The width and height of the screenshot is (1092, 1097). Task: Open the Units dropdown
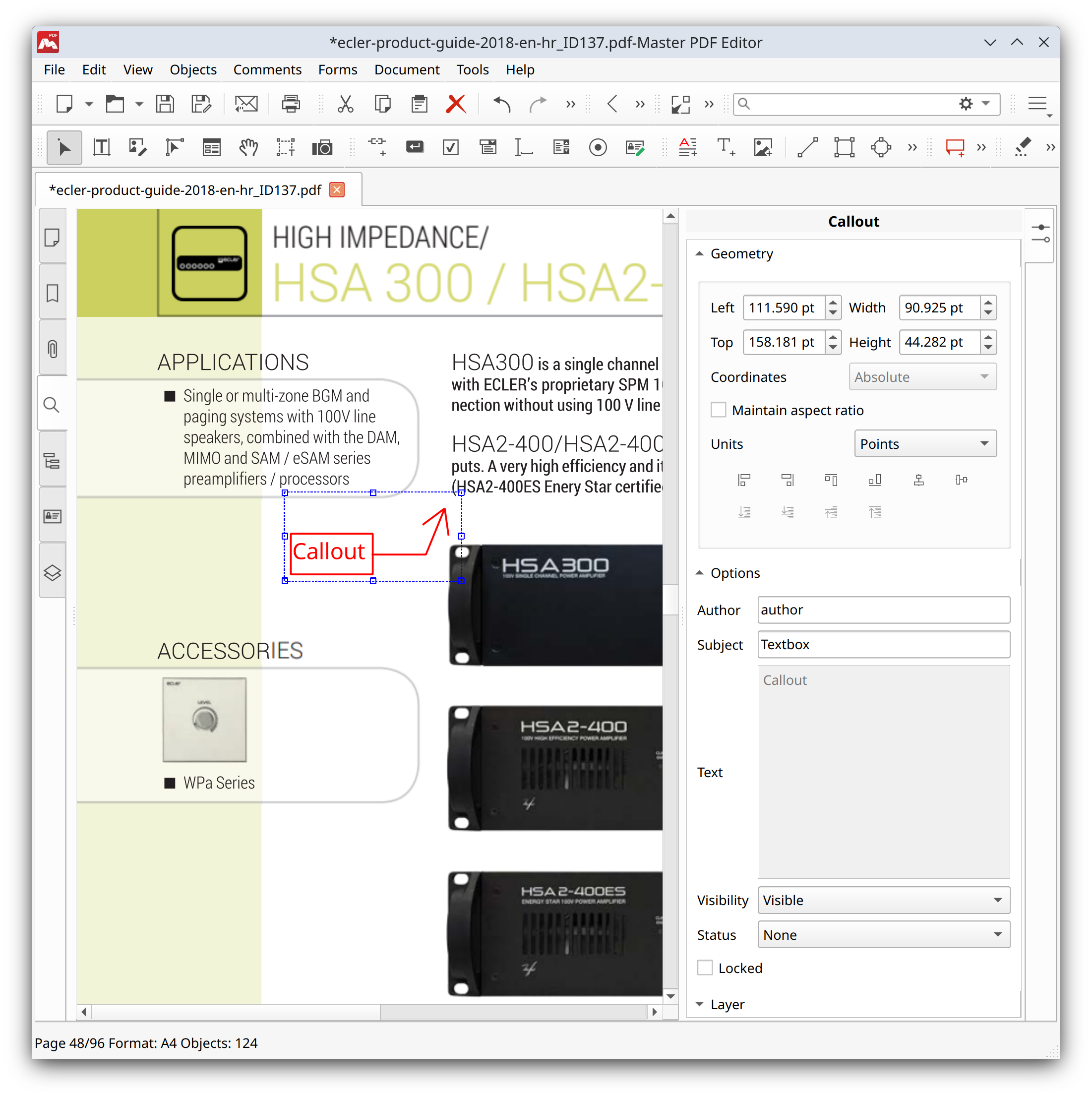tap(924, 443)
